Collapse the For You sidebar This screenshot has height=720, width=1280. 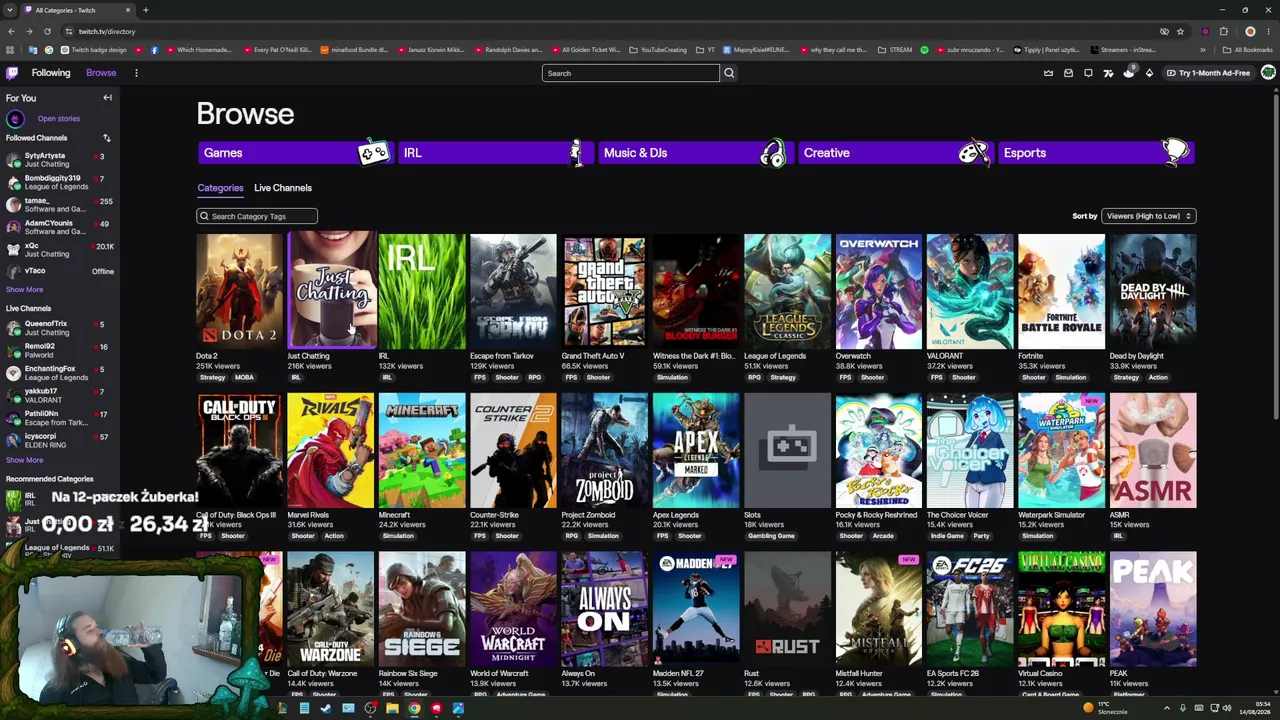pyautogui.click(x=107, y=98)
